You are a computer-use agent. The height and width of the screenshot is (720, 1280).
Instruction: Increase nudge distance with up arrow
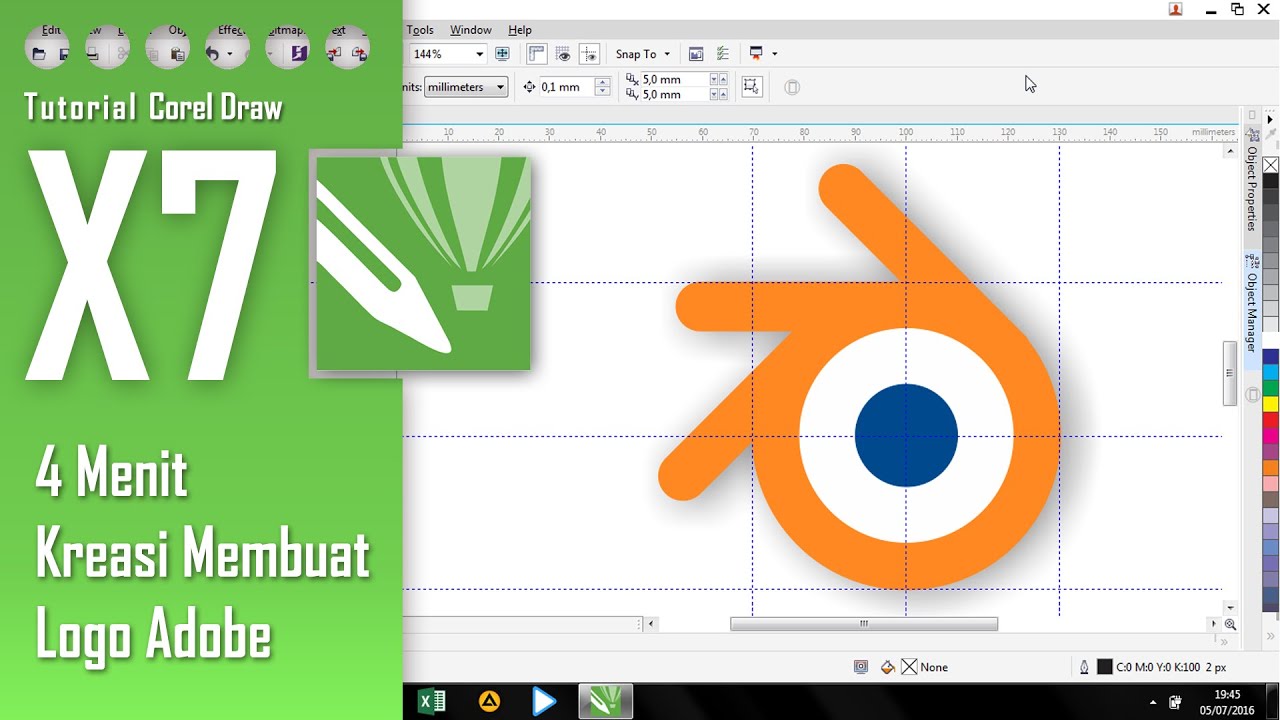coord(602,82)
